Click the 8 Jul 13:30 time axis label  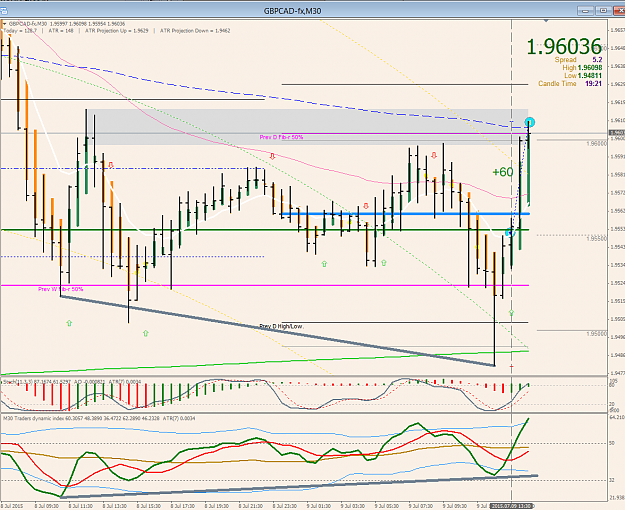[115, 506]
